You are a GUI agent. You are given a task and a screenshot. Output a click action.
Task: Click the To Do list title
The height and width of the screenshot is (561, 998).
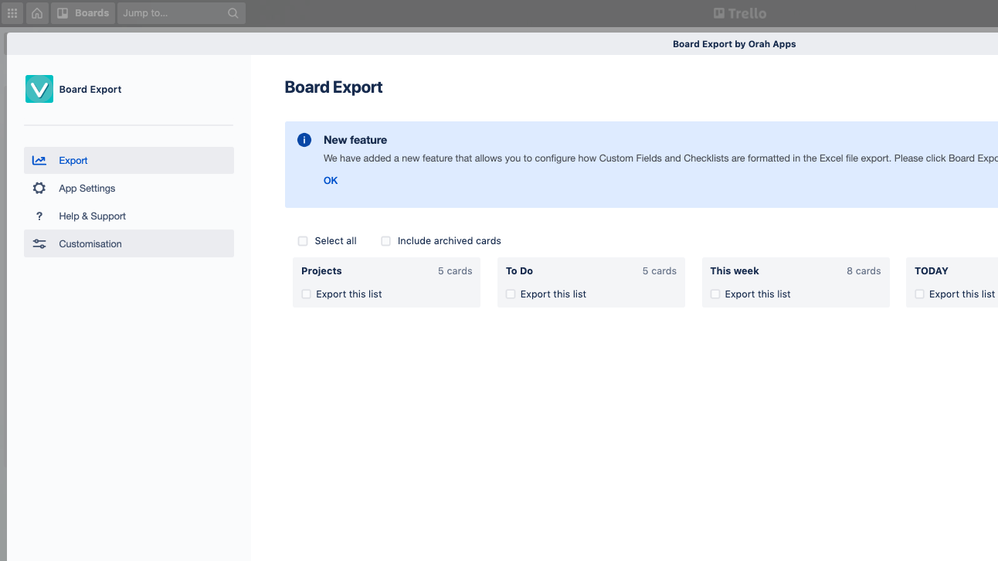tap(519, 271)
